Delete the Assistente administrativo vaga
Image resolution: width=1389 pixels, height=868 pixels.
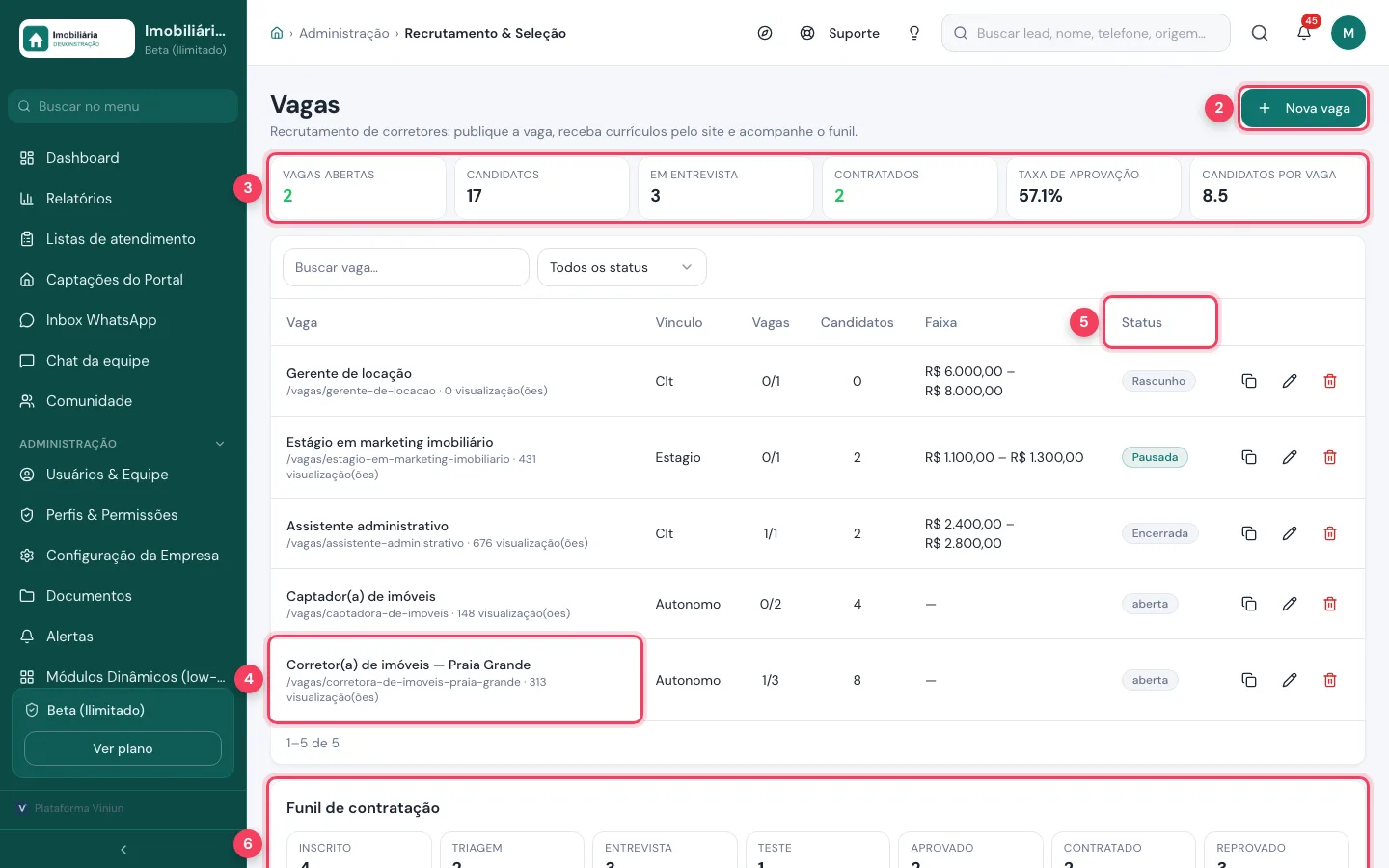point(1330,533)
